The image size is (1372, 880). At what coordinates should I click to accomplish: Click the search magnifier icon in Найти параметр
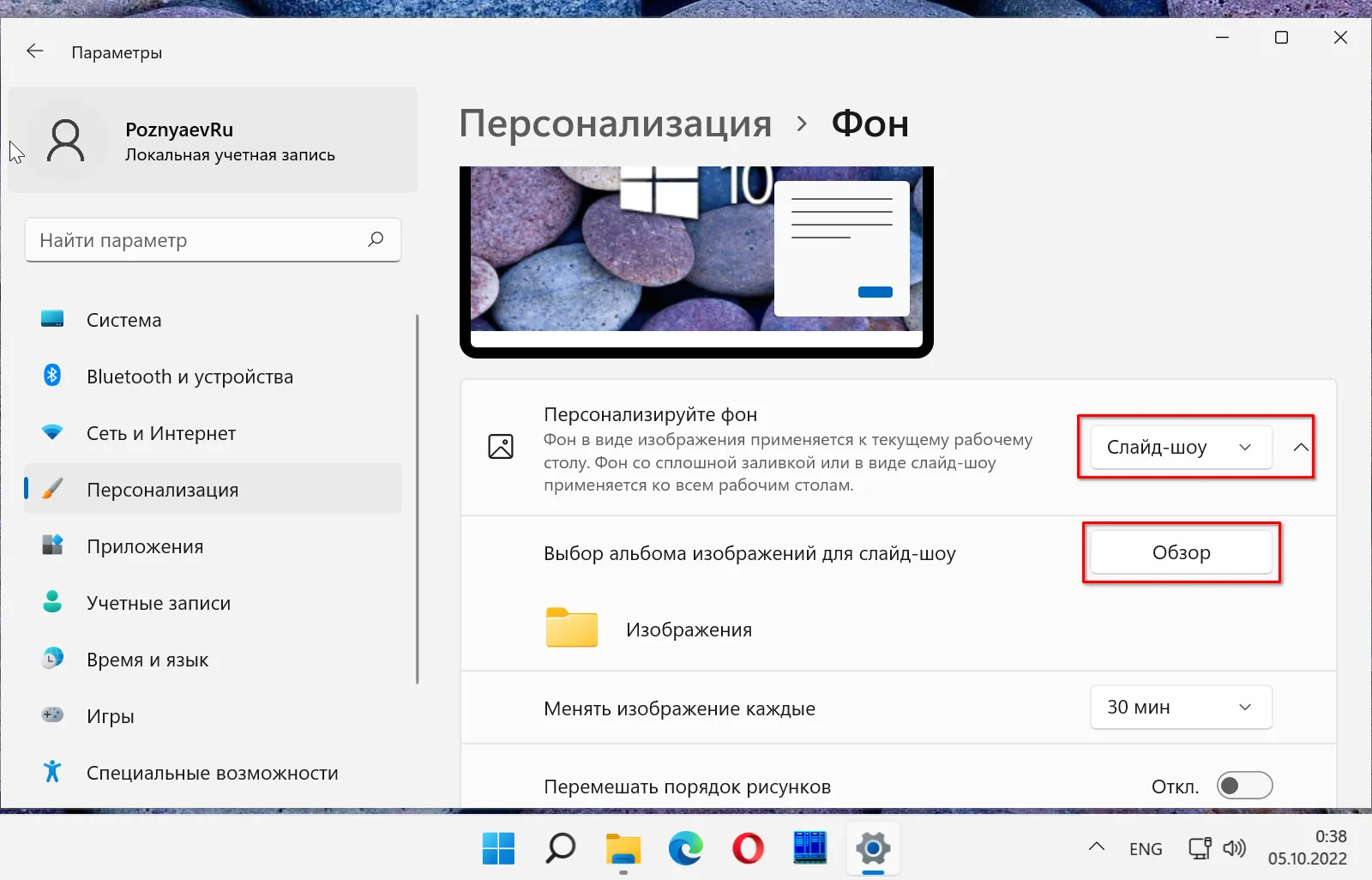click(x=376, y=239)
